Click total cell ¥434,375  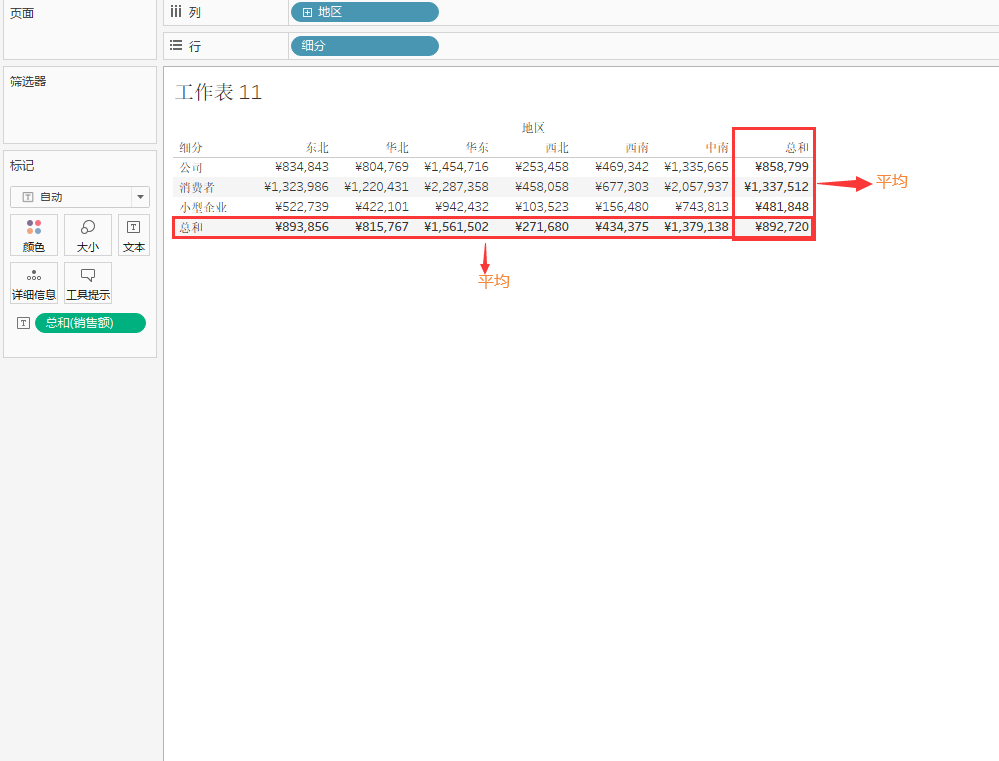coord(622,227)
